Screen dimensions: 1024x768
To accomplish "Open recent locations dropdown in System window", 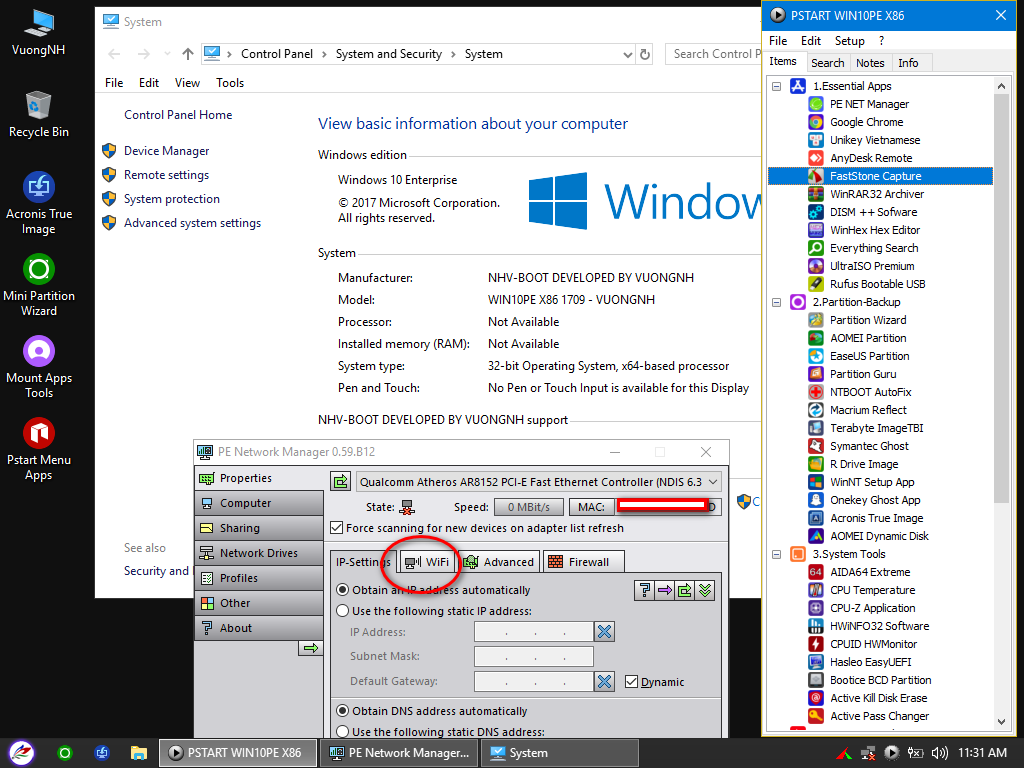I will coord(167,54).
